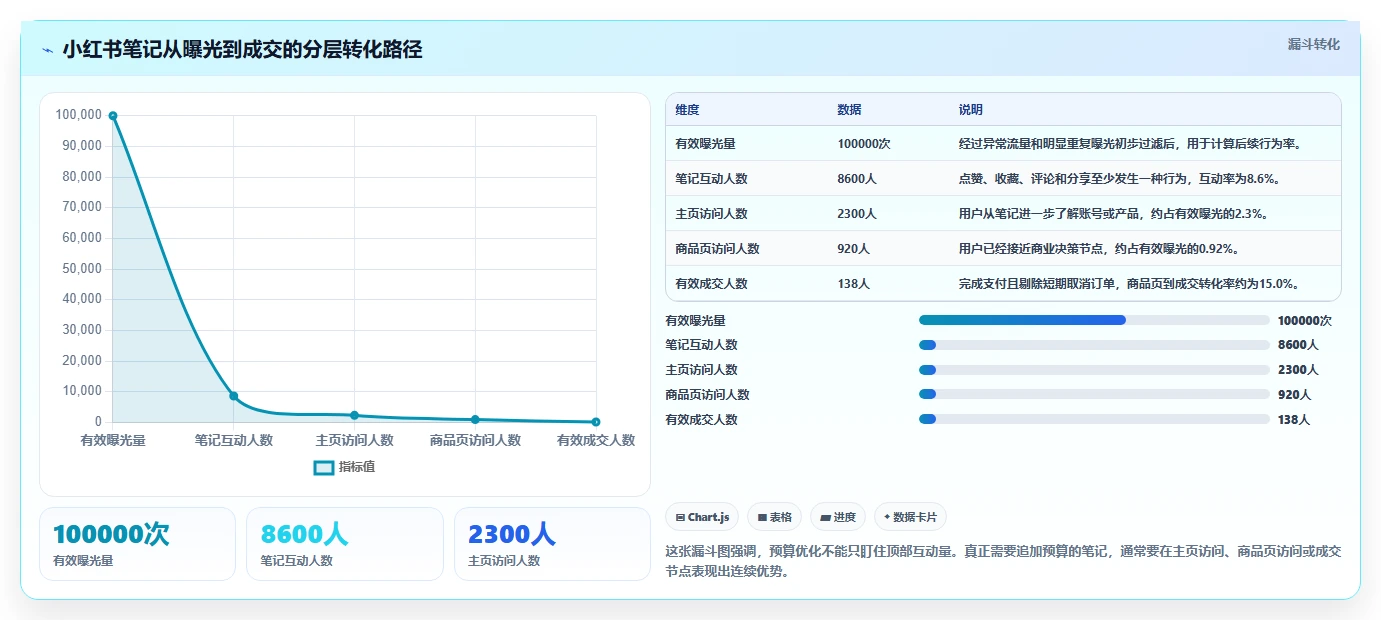Viewport: 1381px width, 620px height.
Task: Click the 10,000 y-axis label
Action: pos(82,391)
